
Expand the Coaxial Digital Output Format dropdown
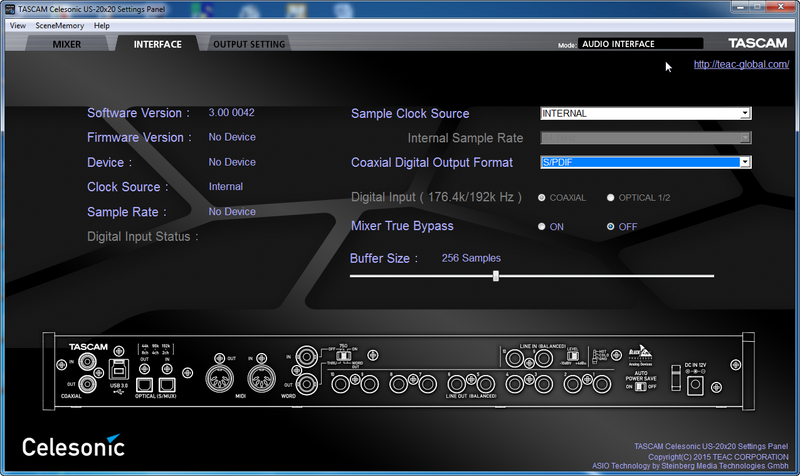(645, 162)
